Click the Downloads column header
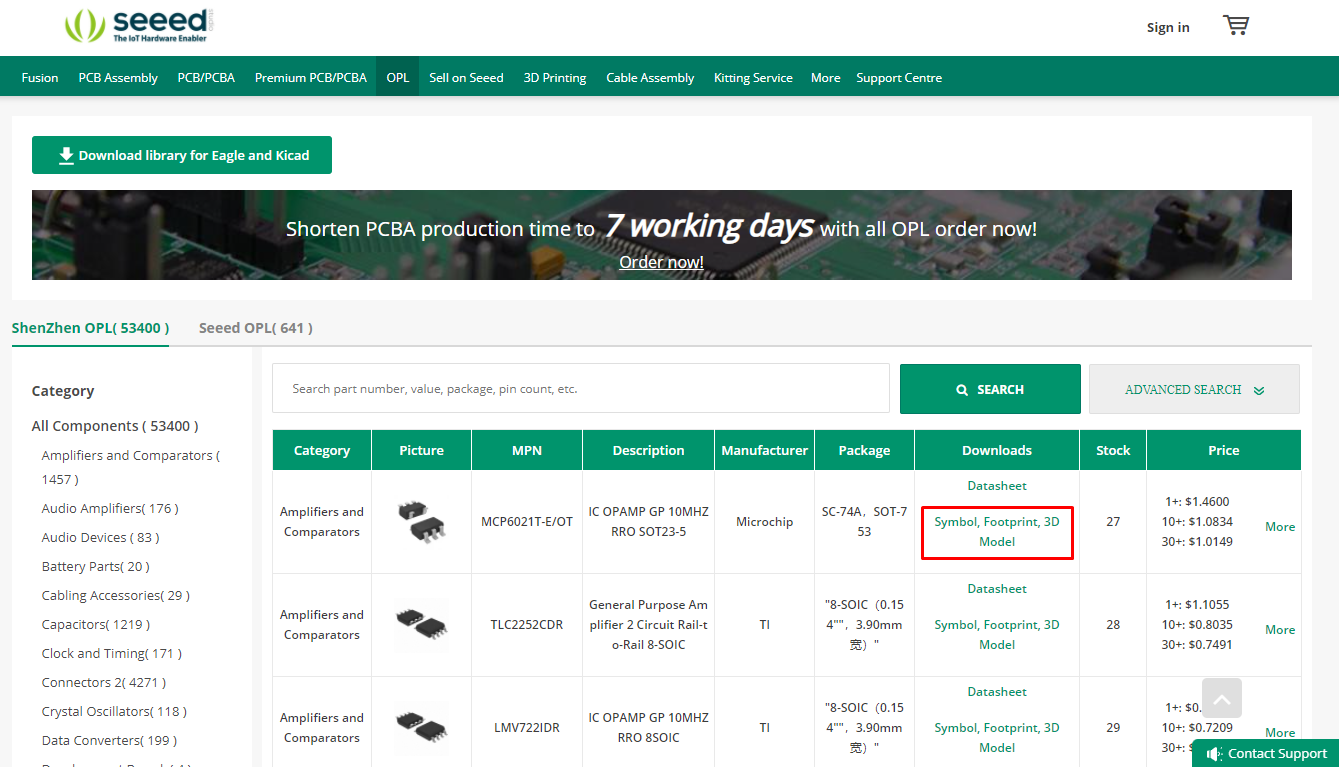The height and width of the screenshot is (767, 1339). pyautogui.click(x=997, y=450)
